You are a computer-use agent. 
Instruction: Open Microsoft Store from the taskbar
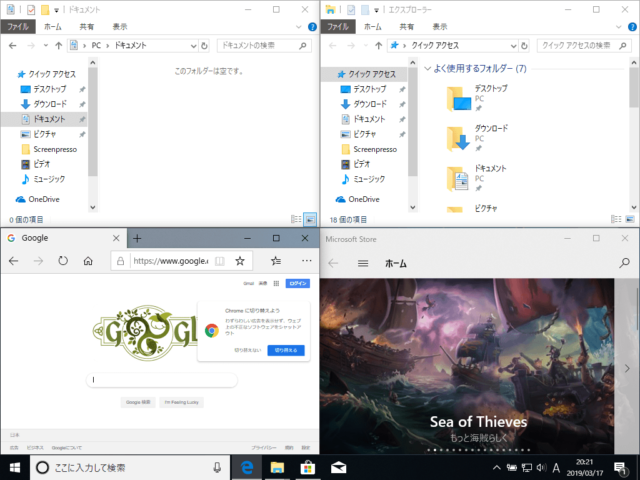pos(307,467)
